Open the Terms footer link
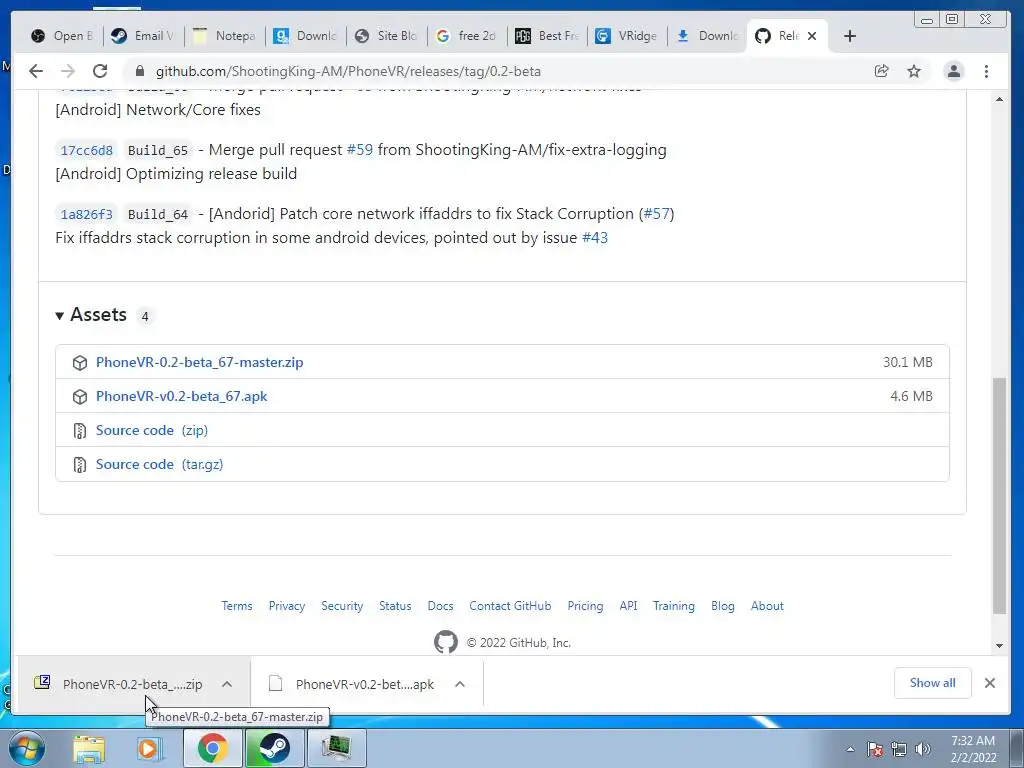1024x768 pixels. click(x=236, y=606)
